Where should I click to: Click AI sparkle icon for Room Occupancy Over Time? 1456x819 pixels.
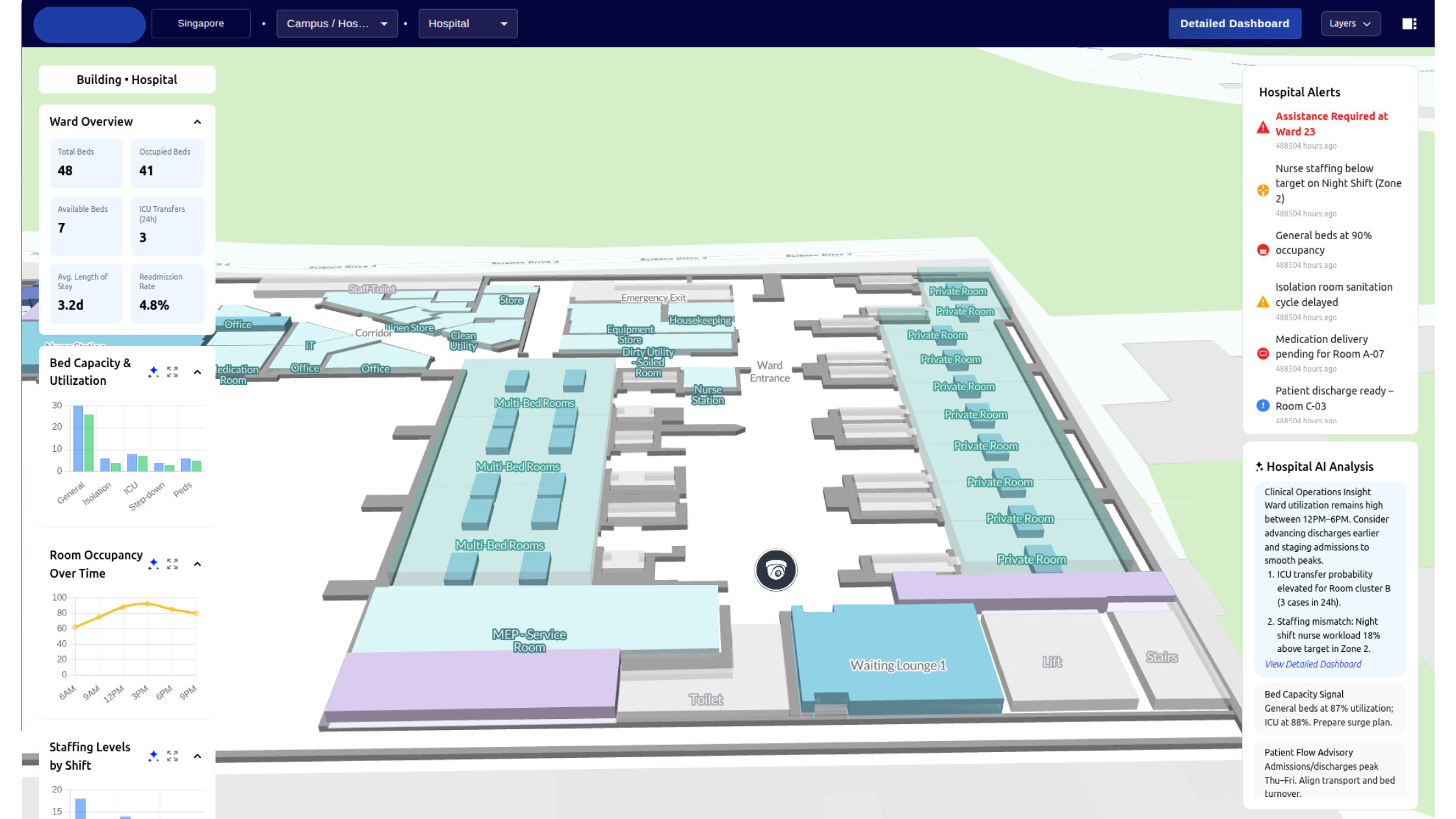[153, 564]
